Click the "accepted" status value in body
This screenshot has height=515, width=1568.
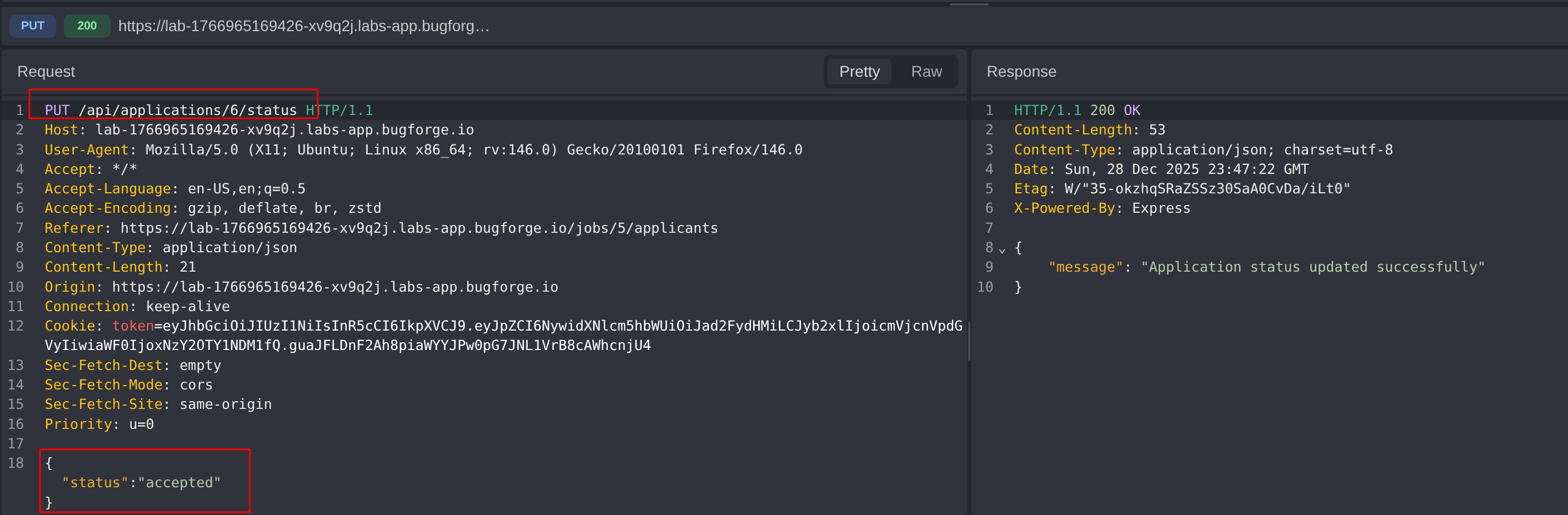(179, 483)
